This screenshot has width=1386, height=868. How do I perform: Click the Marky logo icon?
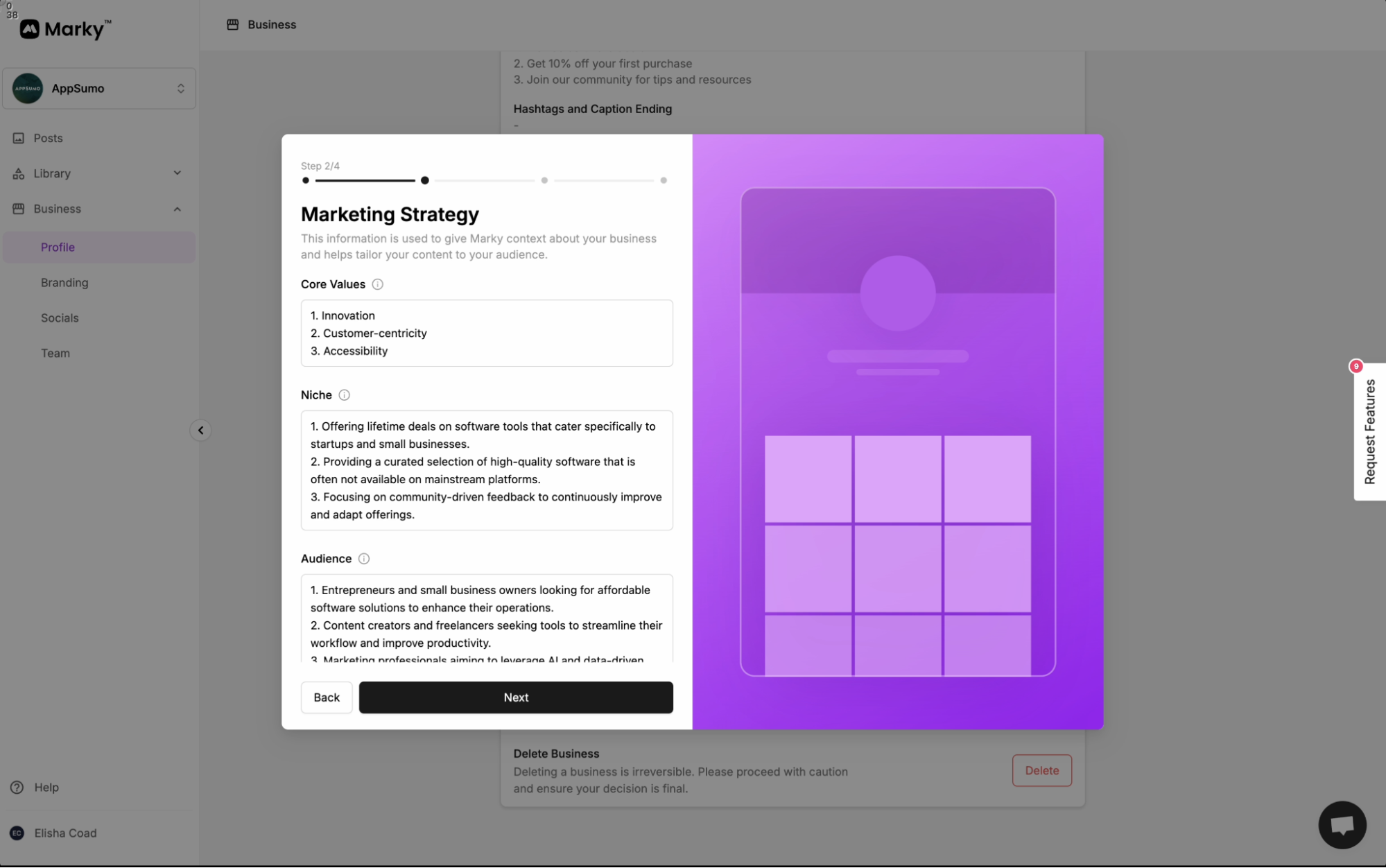pos(30,28)
